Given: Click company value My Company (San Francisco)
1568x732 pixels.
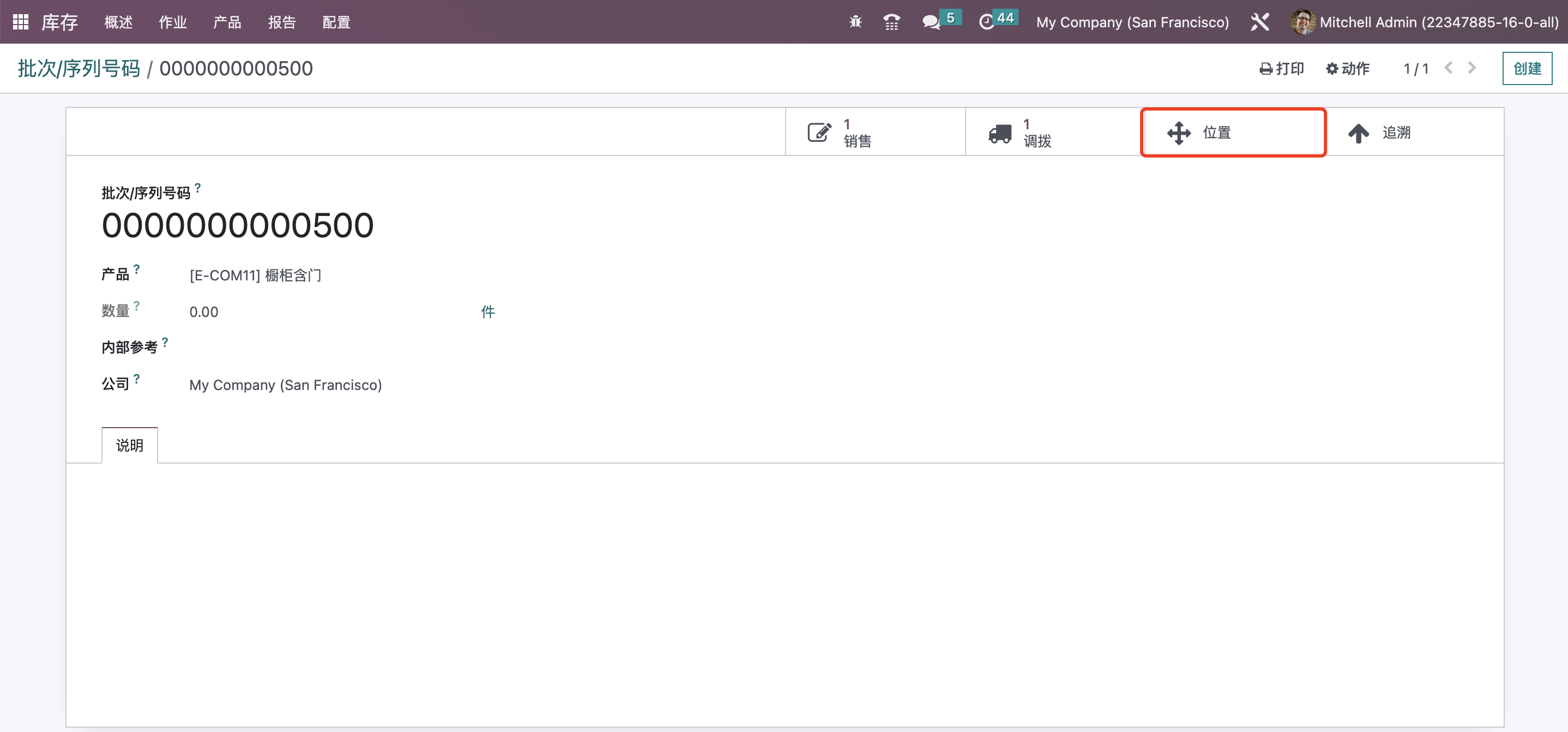Looking at the screenshot, I should (286, 385).
